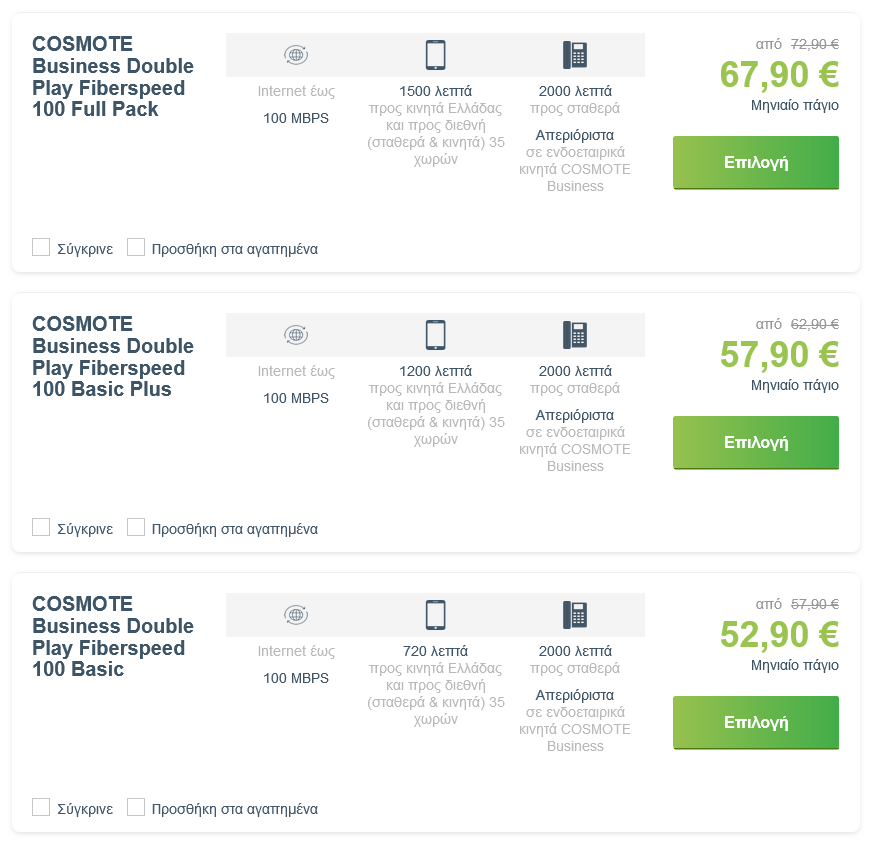Click the mobile phone icon for Full Pack
The width and height of the screenshot is (872, 845).
click(x=435, y=55)
